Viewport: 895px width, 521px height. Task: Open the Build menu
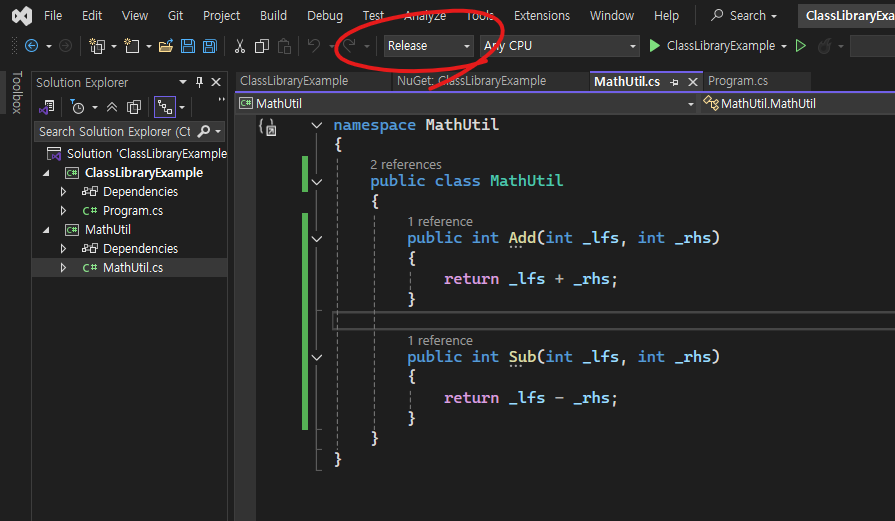point(273,15)
